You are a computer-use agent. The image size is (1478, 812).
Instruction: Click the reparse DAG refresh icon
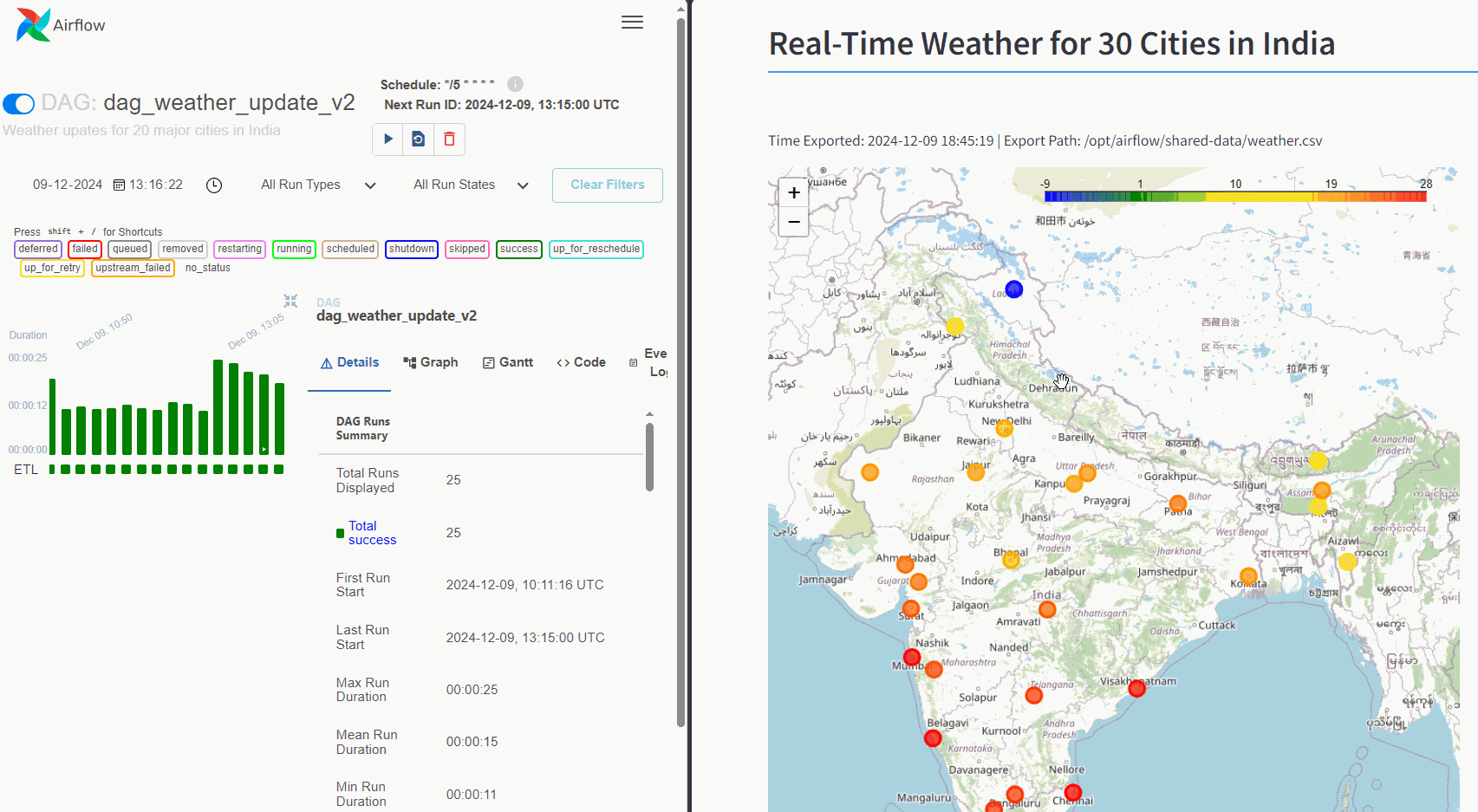(x=418, y=139)
